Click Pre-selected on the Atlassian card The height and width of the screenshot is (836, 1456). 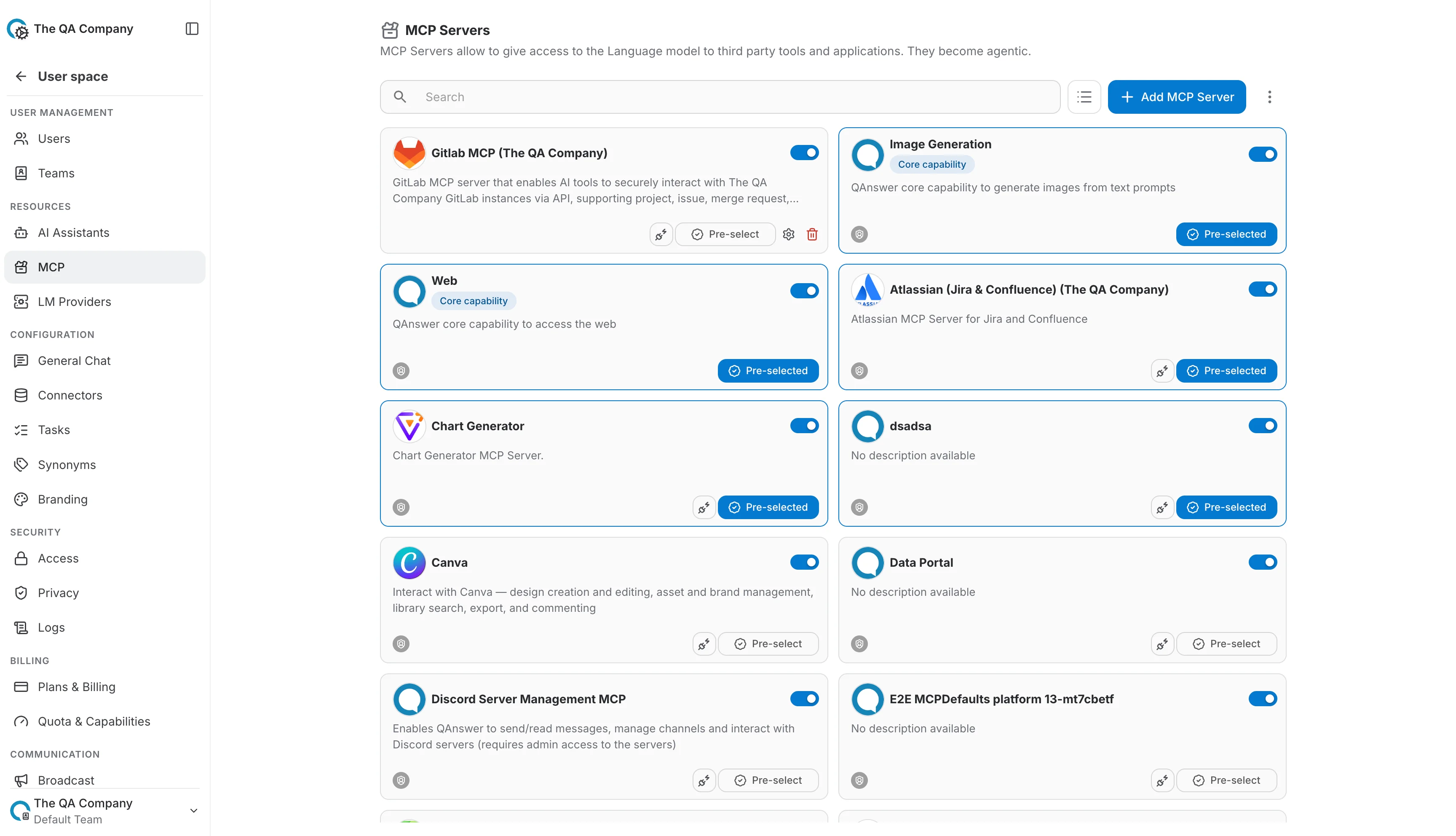pos(1226,371)
